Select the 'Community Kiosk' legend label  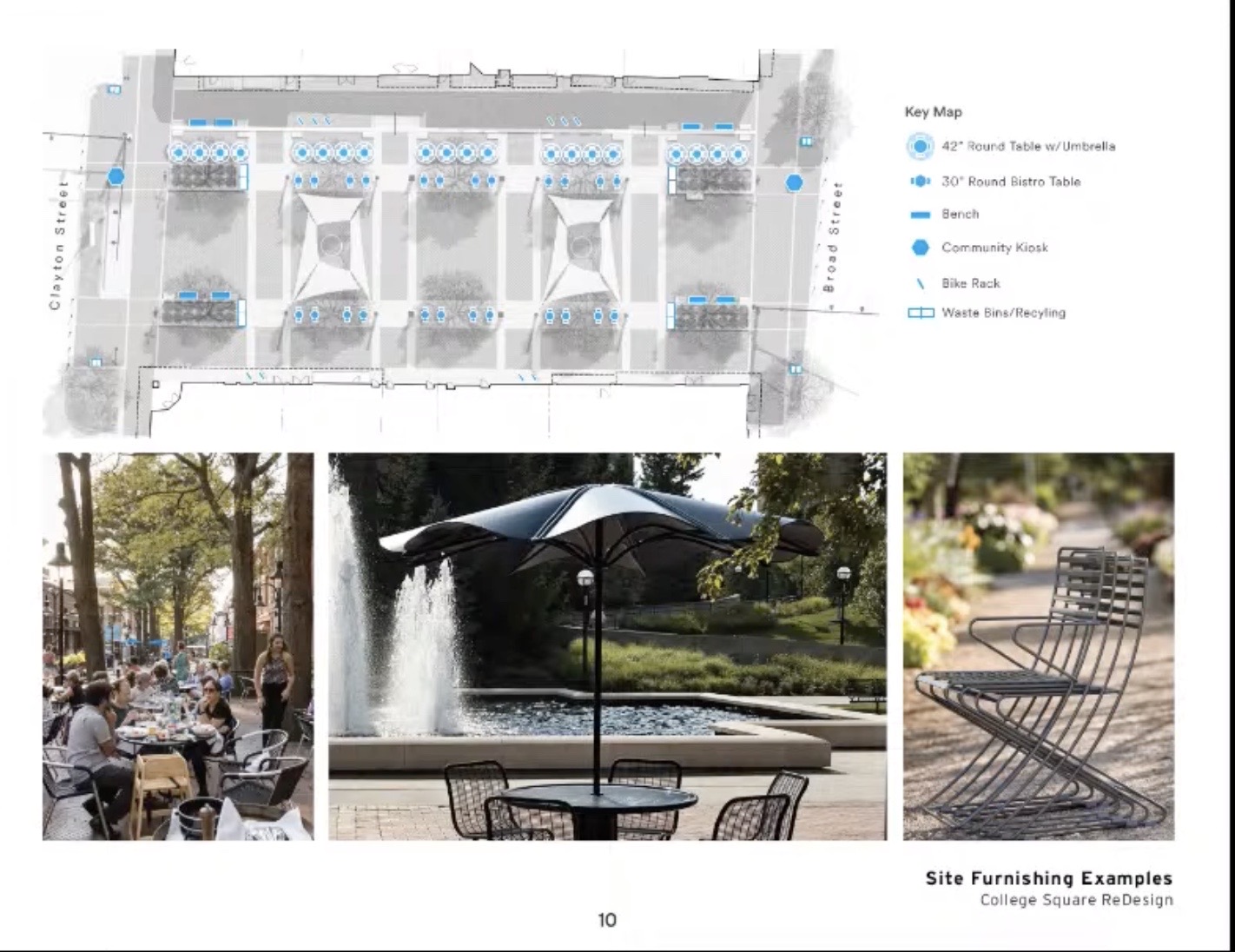click(994, 248)
